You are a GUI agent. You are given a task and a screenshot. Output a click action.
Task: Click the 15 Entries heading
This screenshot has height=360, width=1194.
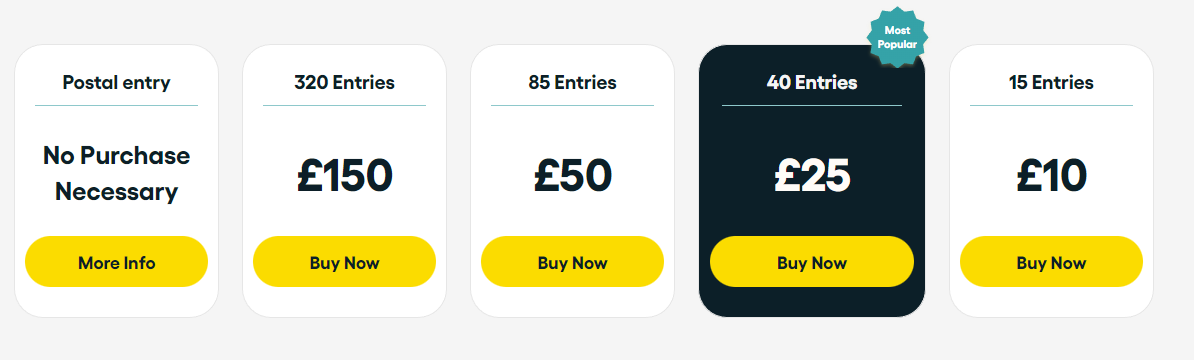coord(1051,82)
